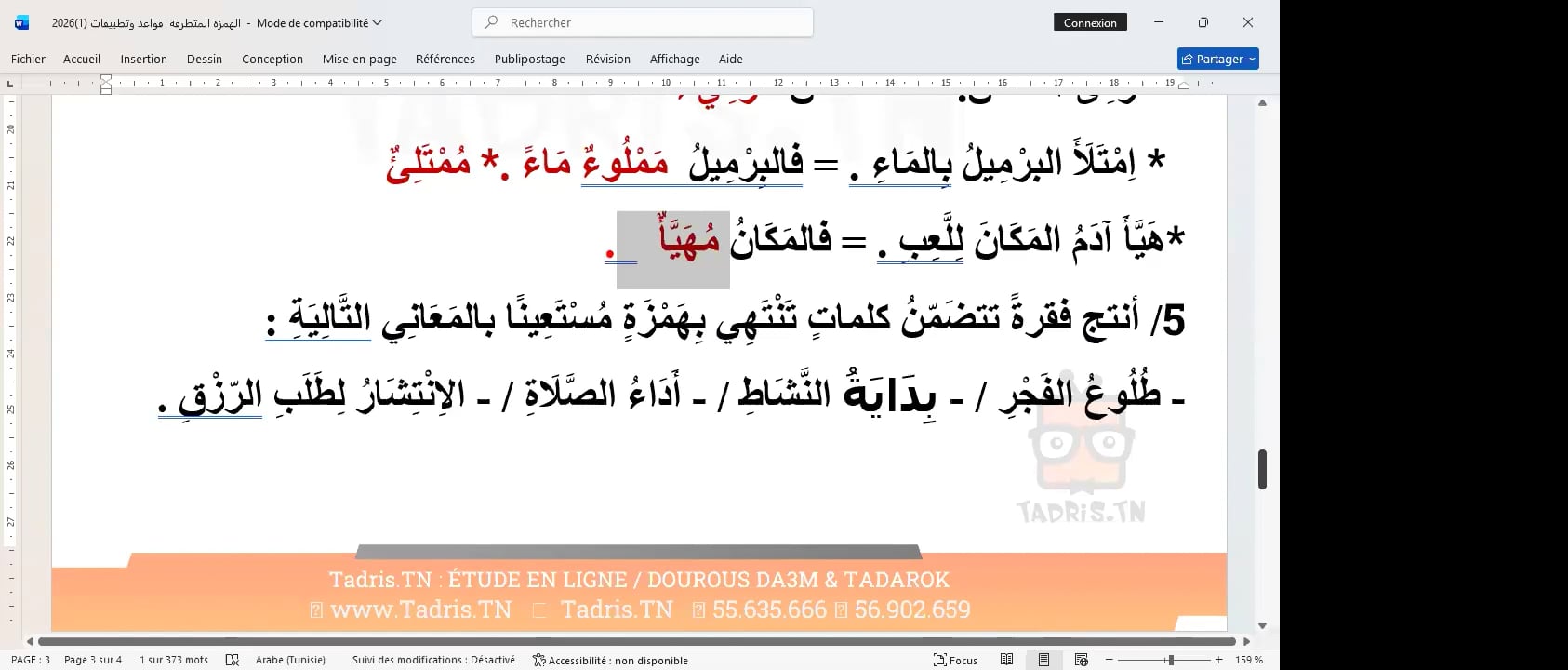Click the red word مُمْتَلِئٌ in the document
Image resolution: width=1568 pixels, height=670 pixels.
[x=428, y=162]
